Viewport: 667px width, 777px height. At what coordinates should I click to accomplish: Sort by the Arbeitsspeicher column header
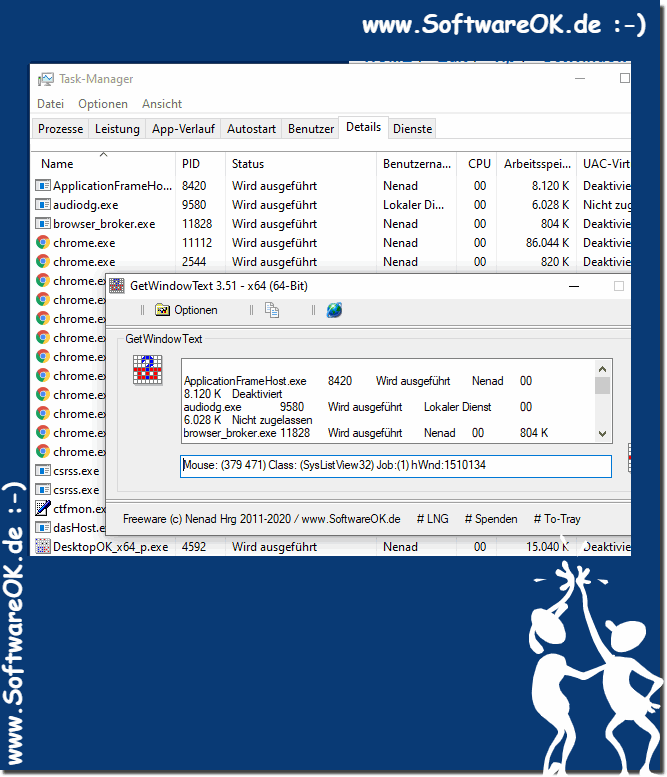point(537,164)
